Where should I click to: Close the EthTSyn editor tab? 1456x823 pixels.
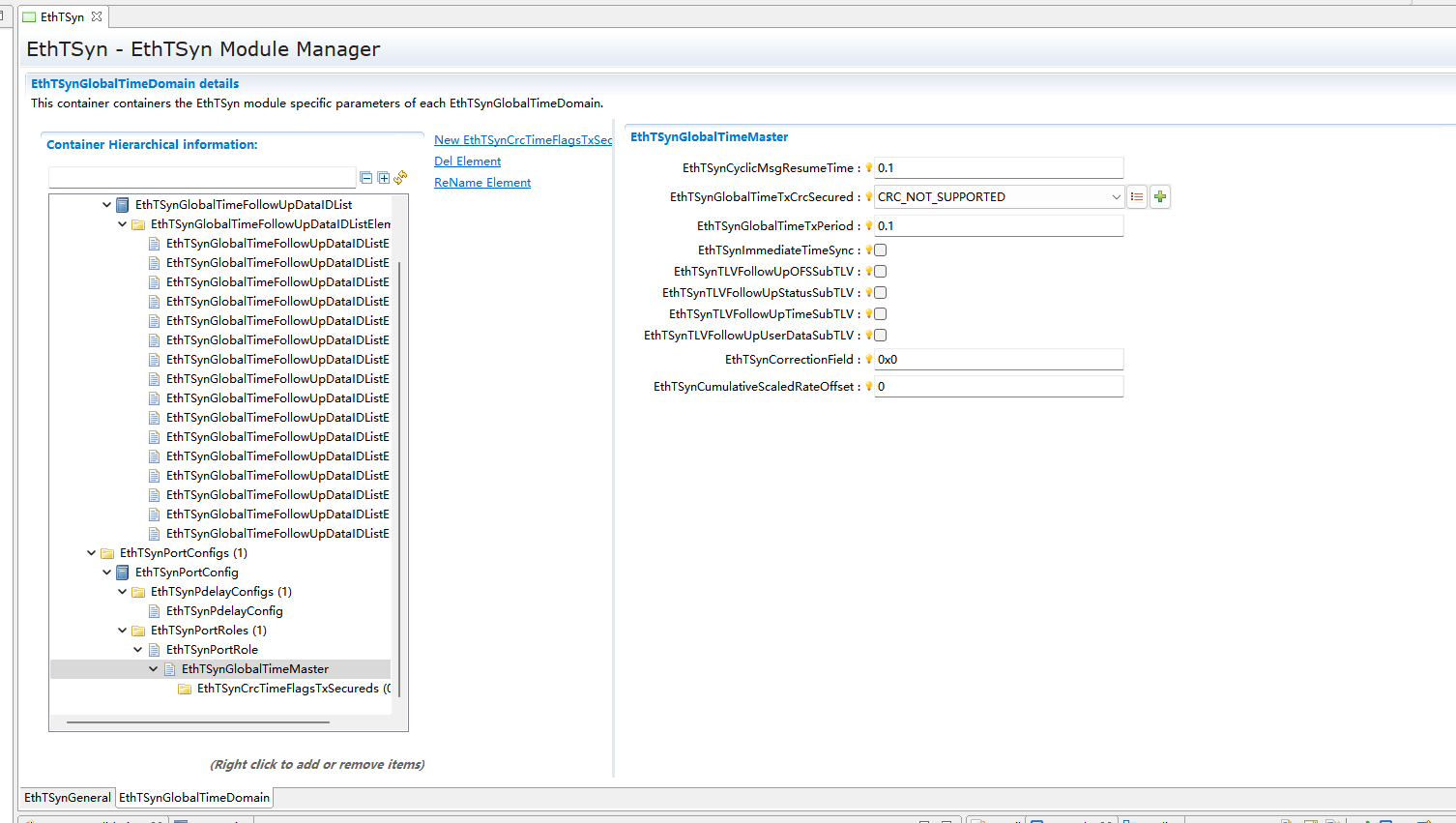click(x=97, y=17)
